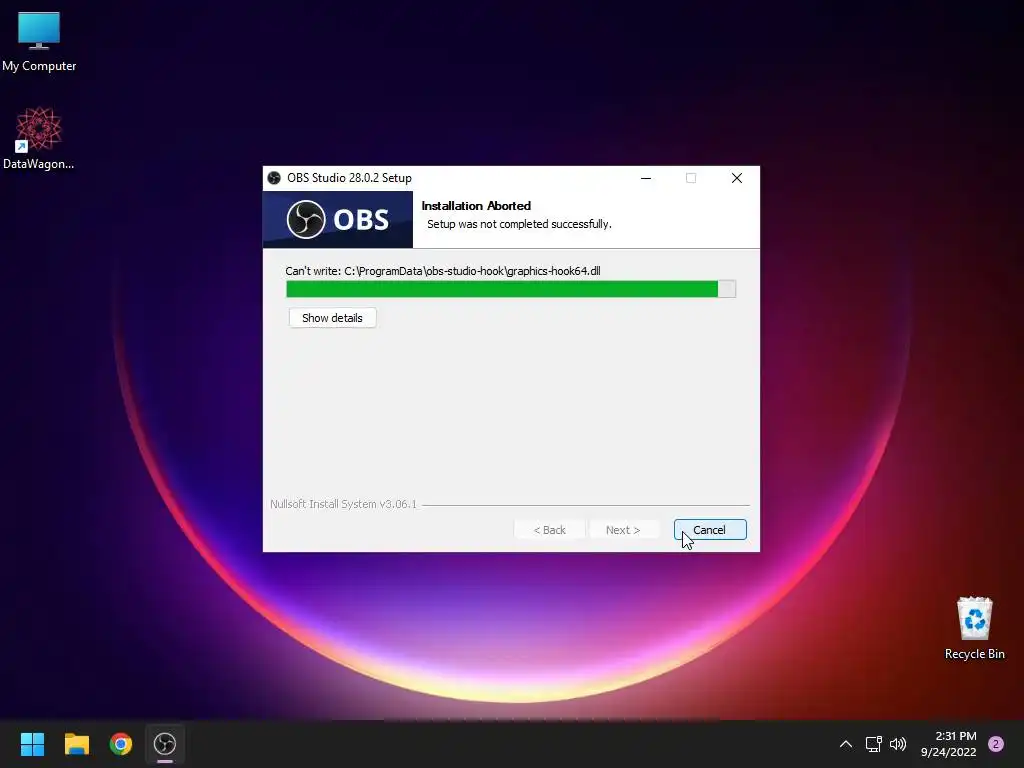Click the green installation progress bar

pos(511,289)
